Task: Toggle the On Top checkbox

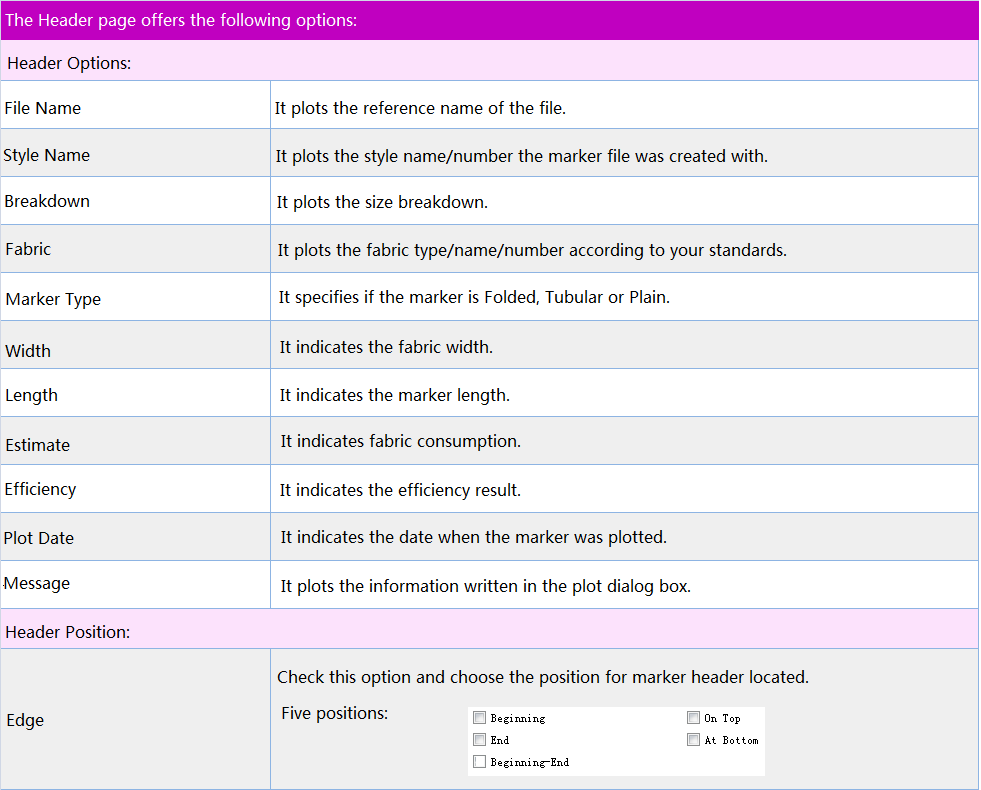Action: 693,718
